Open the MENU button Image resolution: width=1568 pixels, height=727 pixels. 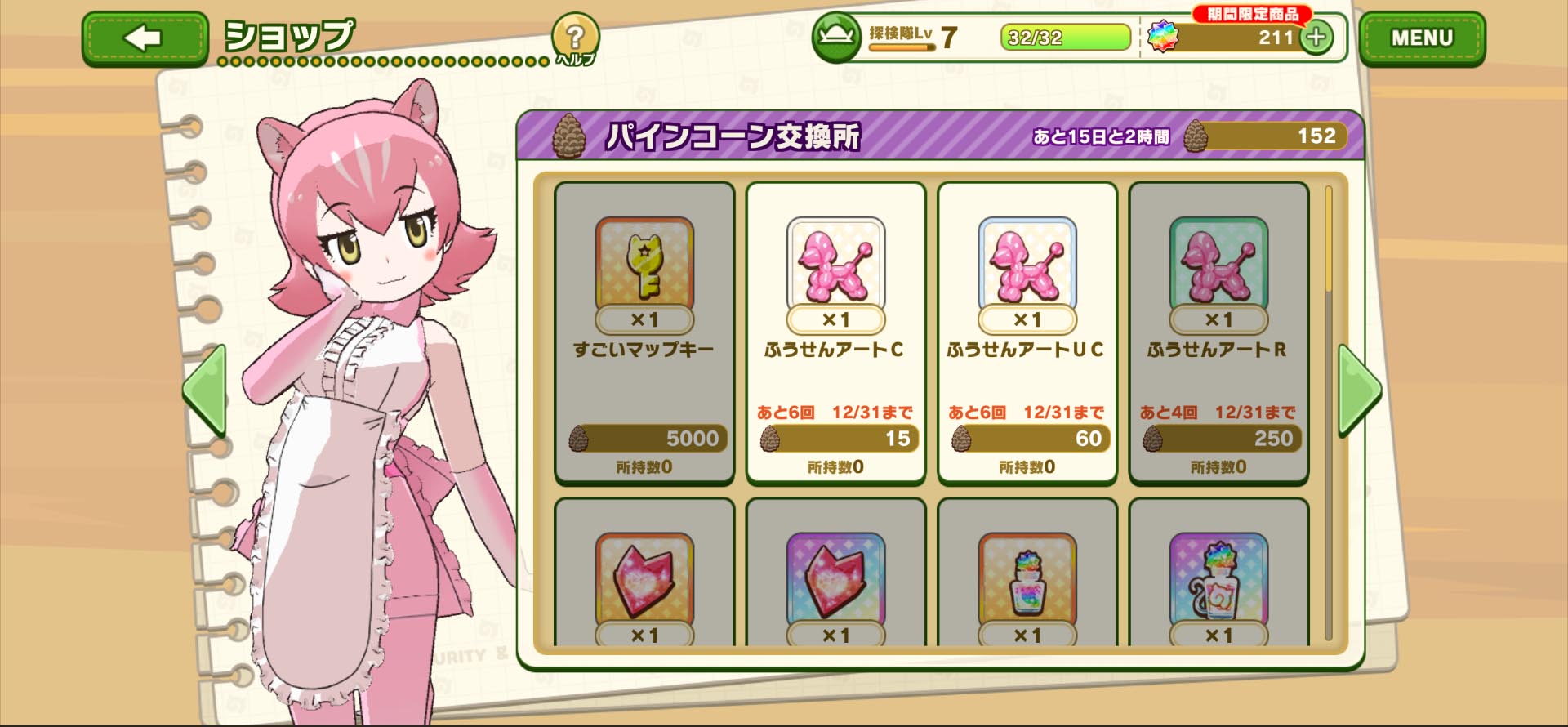(1422, 38)
